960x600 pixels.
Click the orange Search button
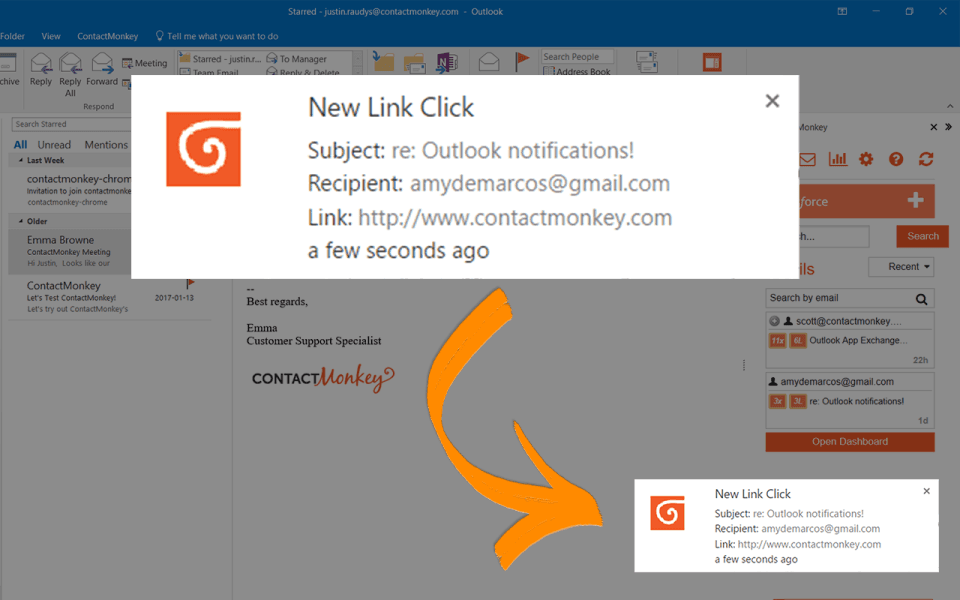click(923, 236)
